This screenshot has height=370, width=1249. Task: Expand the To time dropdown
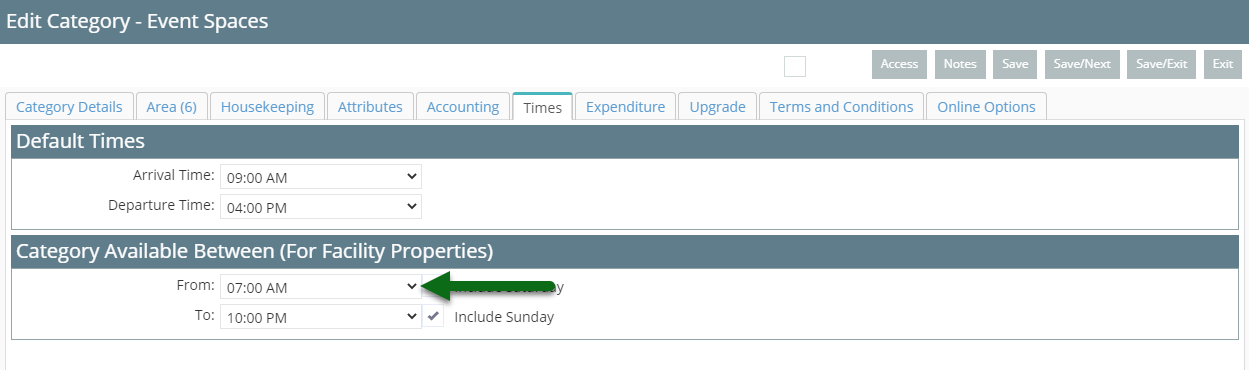click(x=321, y=316)
